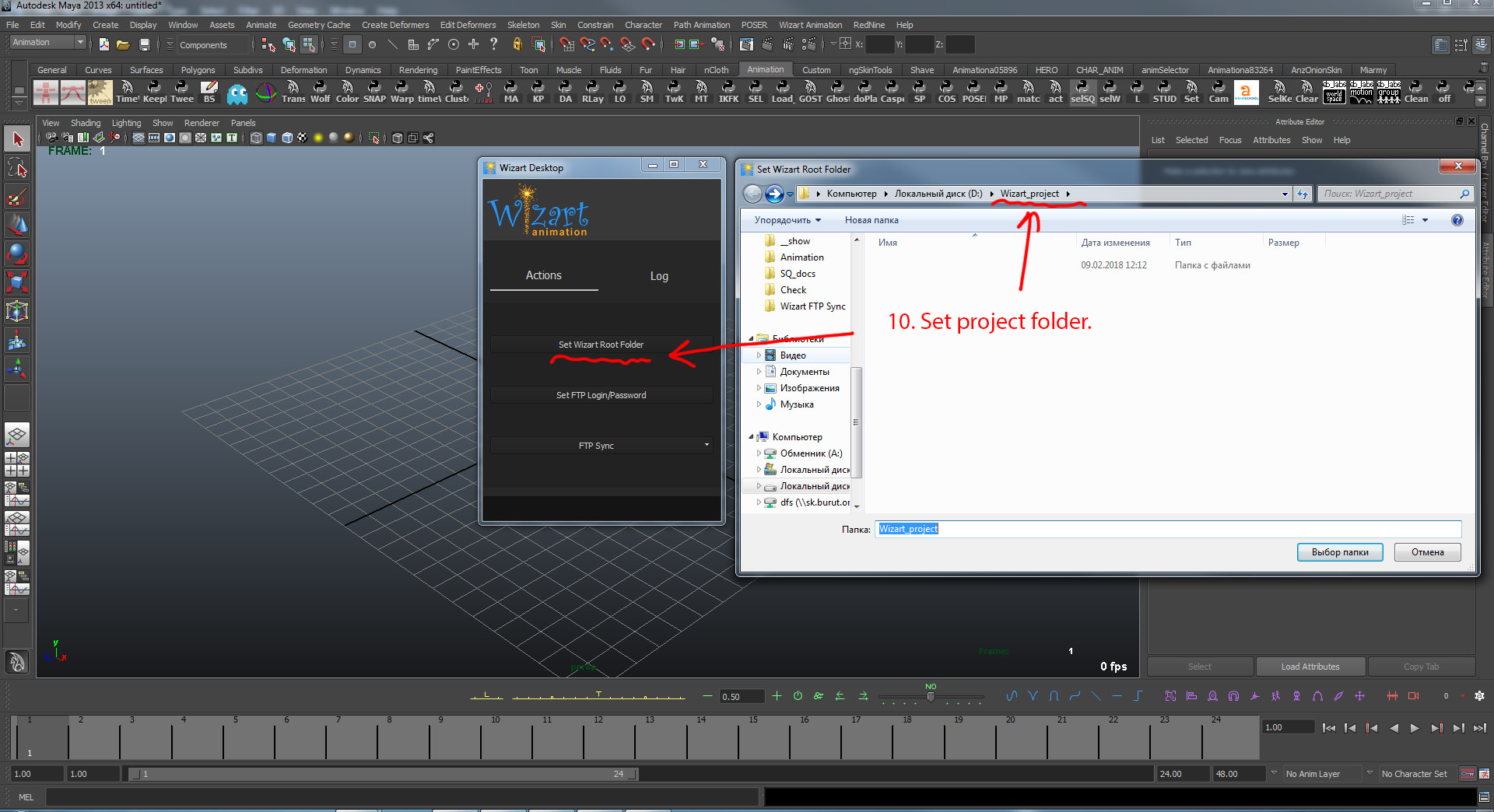The height and width of the screenshot is (812, 1494).
Task: Expand the Видео library tree node
Action: tap(759, 355)
